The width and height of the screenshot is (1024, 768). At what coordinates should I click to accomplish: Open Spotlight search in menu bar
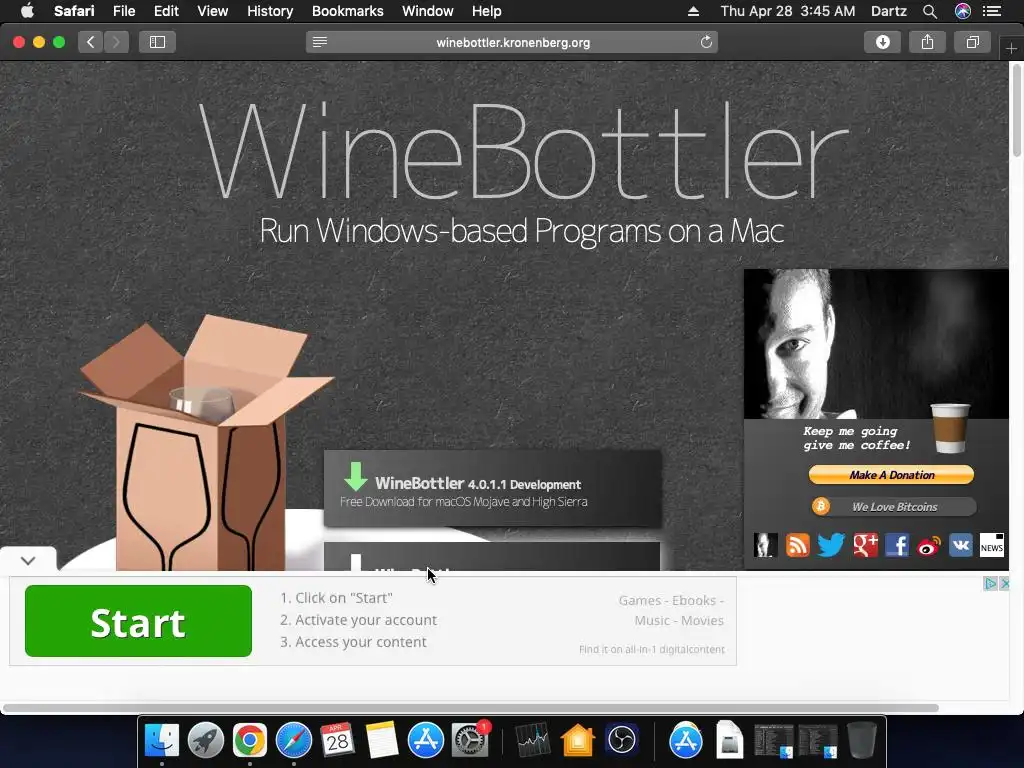pos(930,11)
